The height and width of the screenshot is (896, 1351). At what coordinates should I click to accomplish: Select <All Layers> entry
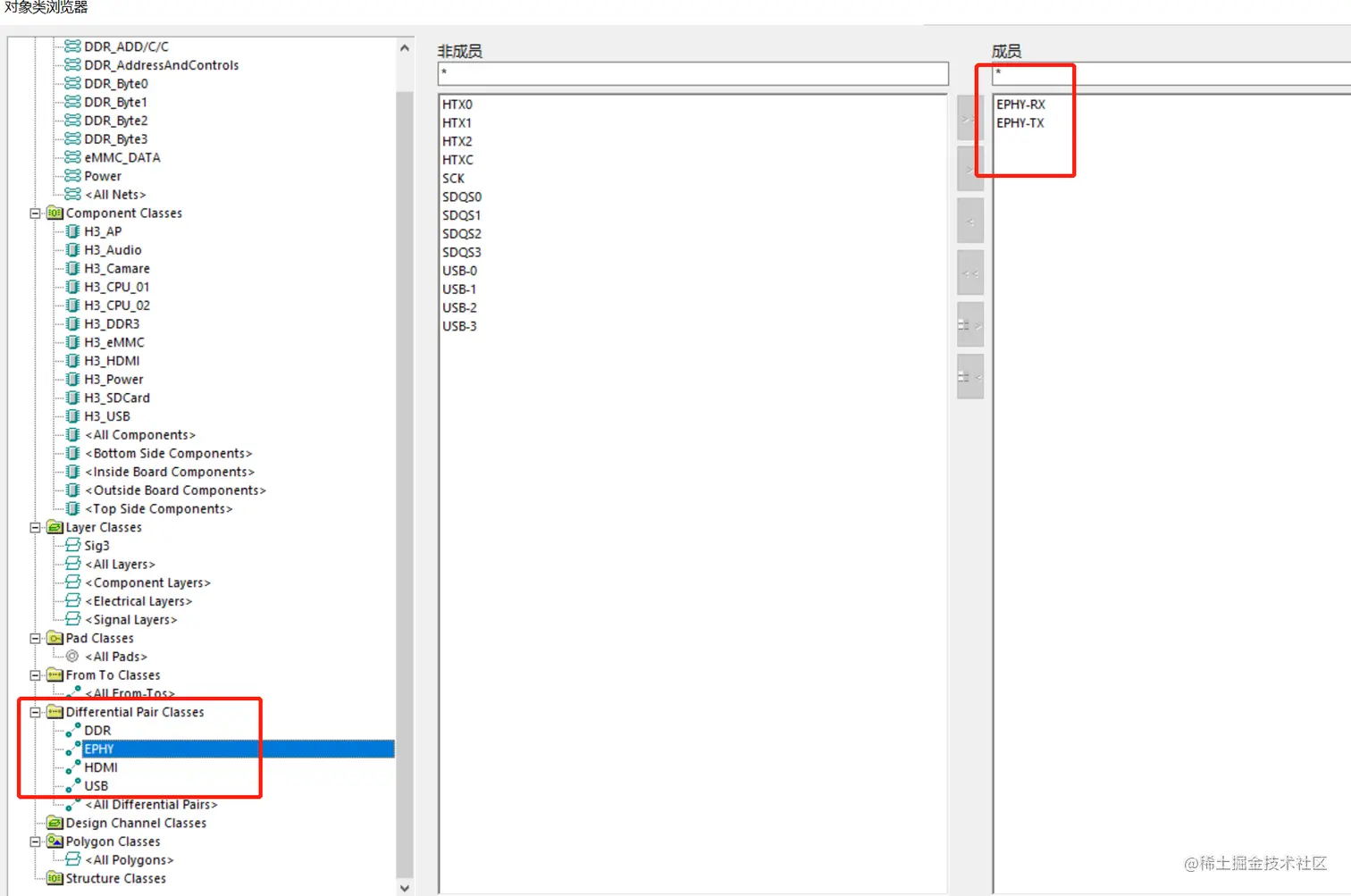[120, 565]
